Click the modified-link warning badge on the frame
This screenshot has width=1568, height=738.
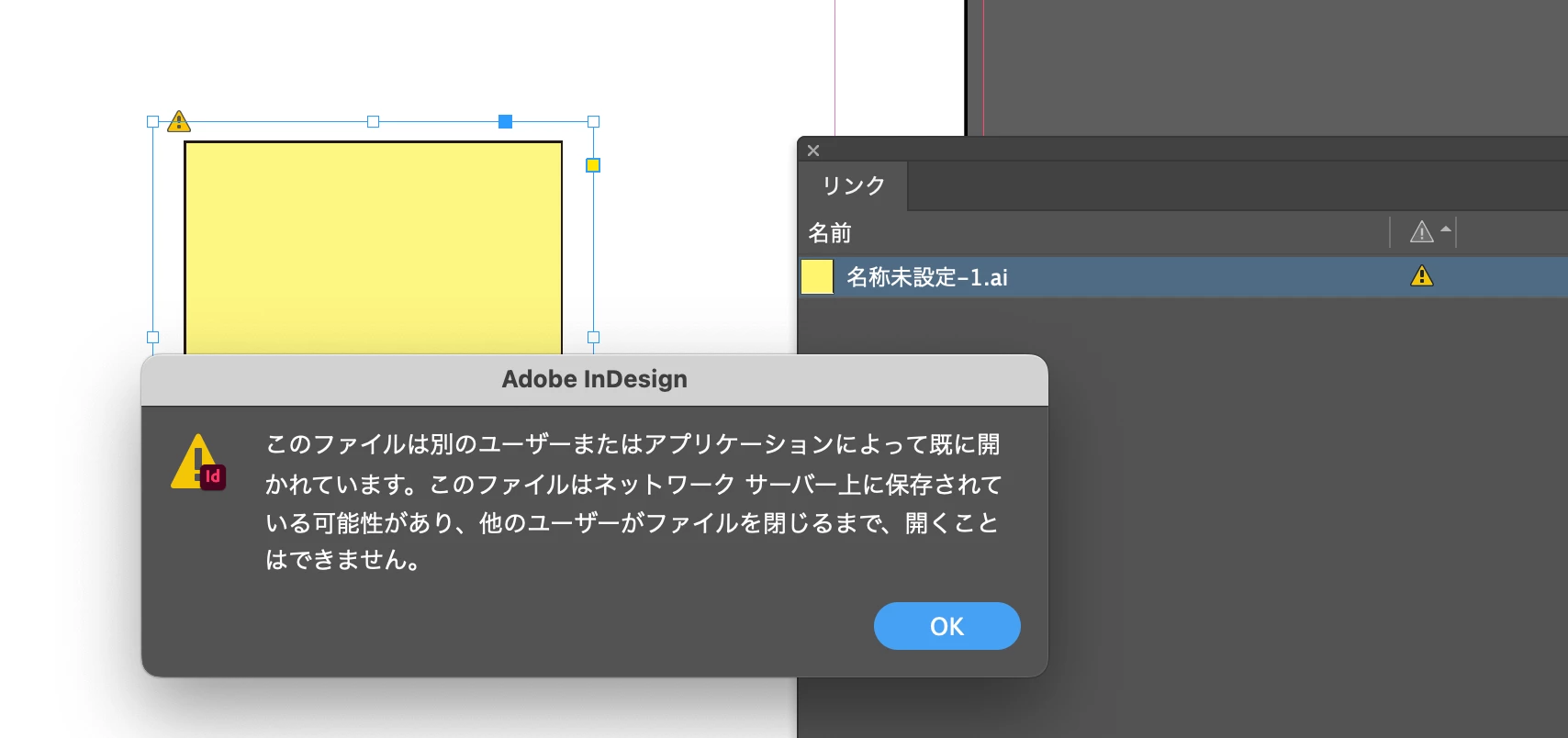pyautogui.click(x=179, y=121)
